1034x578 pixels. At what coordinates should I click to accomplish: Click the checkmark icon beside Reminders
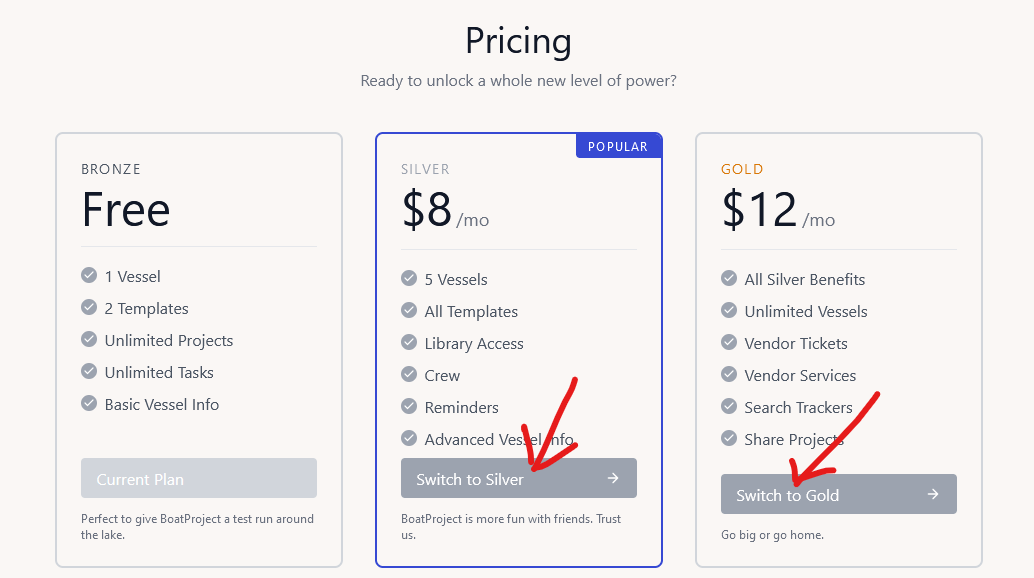[x=409, y=406]
